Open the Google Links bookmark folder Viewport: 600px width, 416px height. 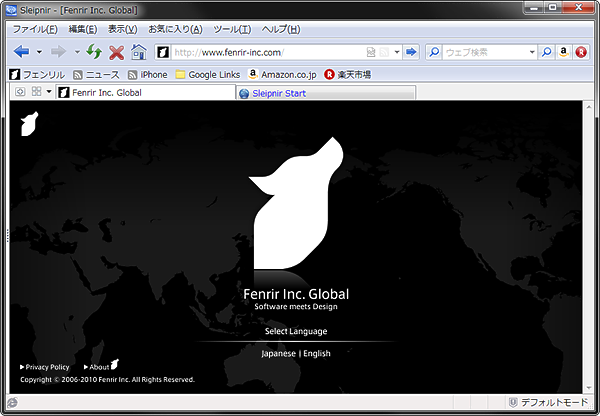point(208,75)
